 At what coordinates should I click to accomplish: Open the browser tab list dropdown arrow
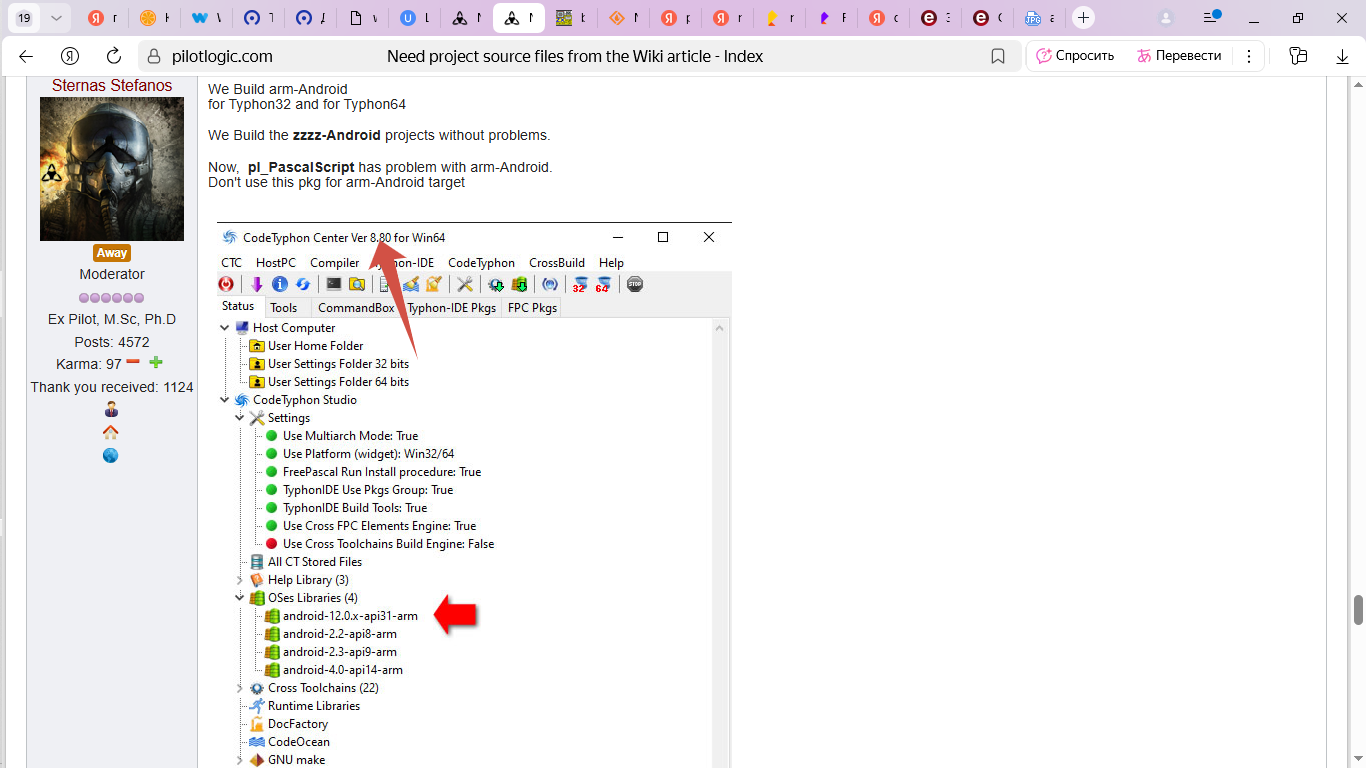tap(55, 18)
